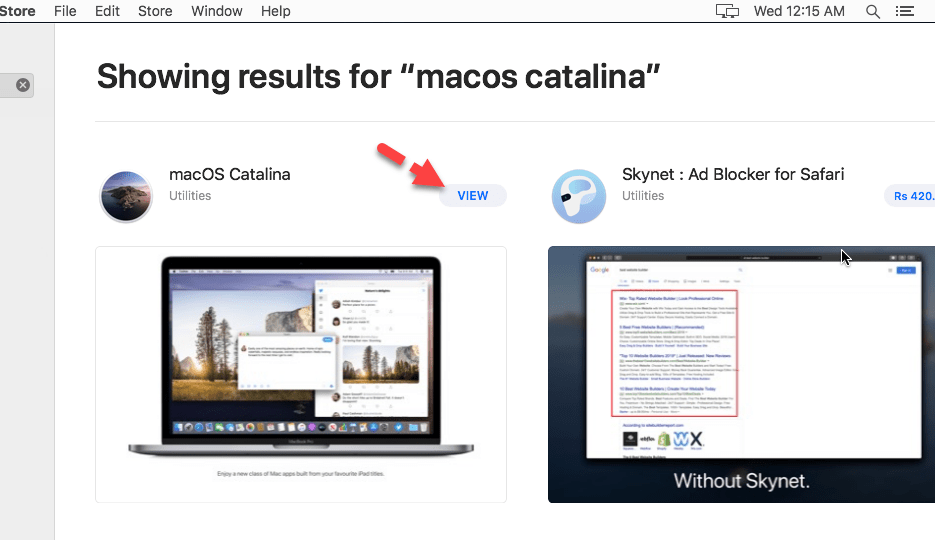This screenshot has height=540, width=935.
Task: Open the macOS Catalina MacBook preview screenshot
Action: [x=301, y=374]
